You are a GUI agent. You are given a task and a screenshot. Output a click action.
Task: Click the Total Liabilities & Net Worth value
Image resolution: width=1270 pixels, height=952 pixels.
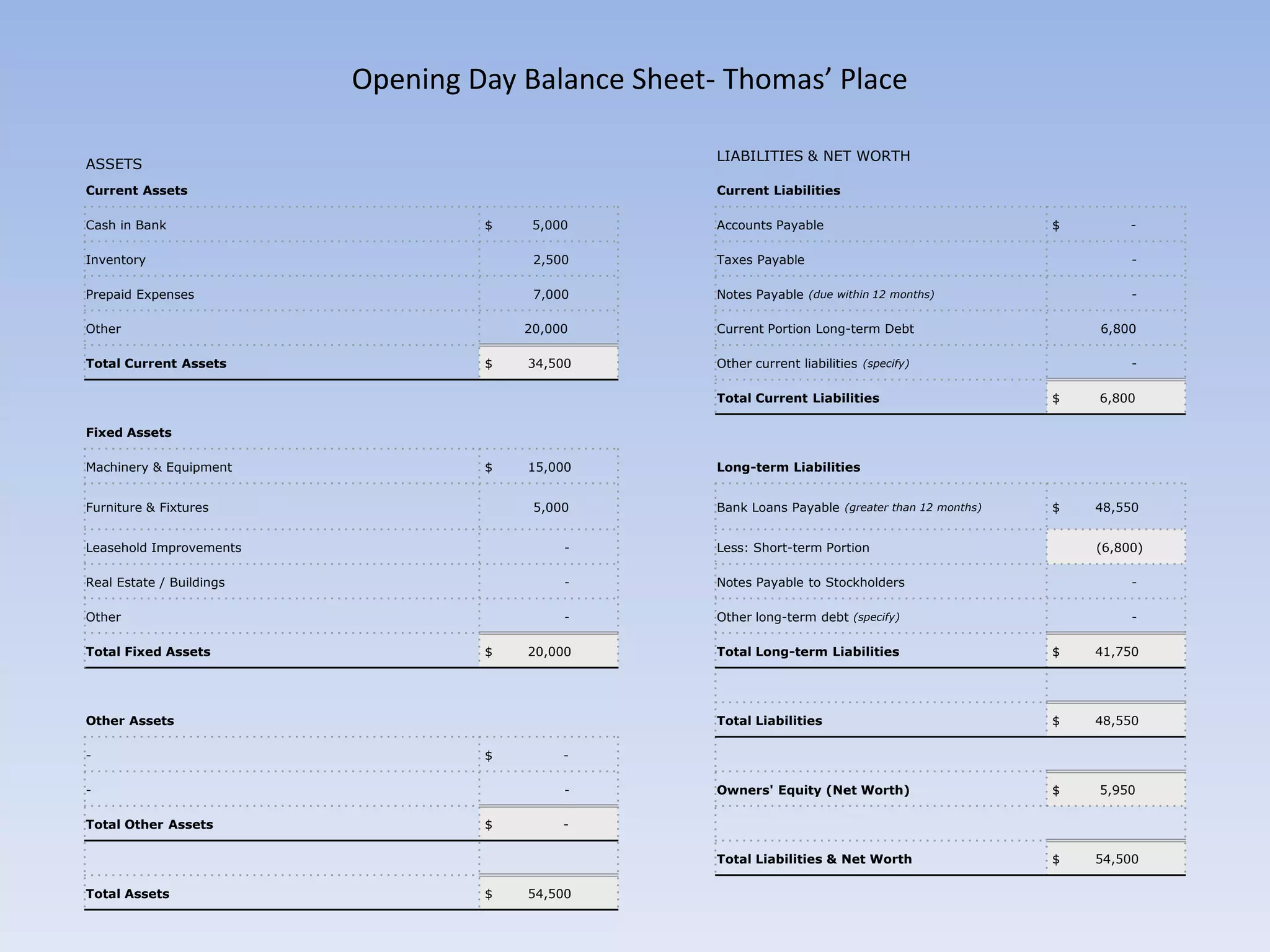pyautogui.click(x=1116, y=859)
